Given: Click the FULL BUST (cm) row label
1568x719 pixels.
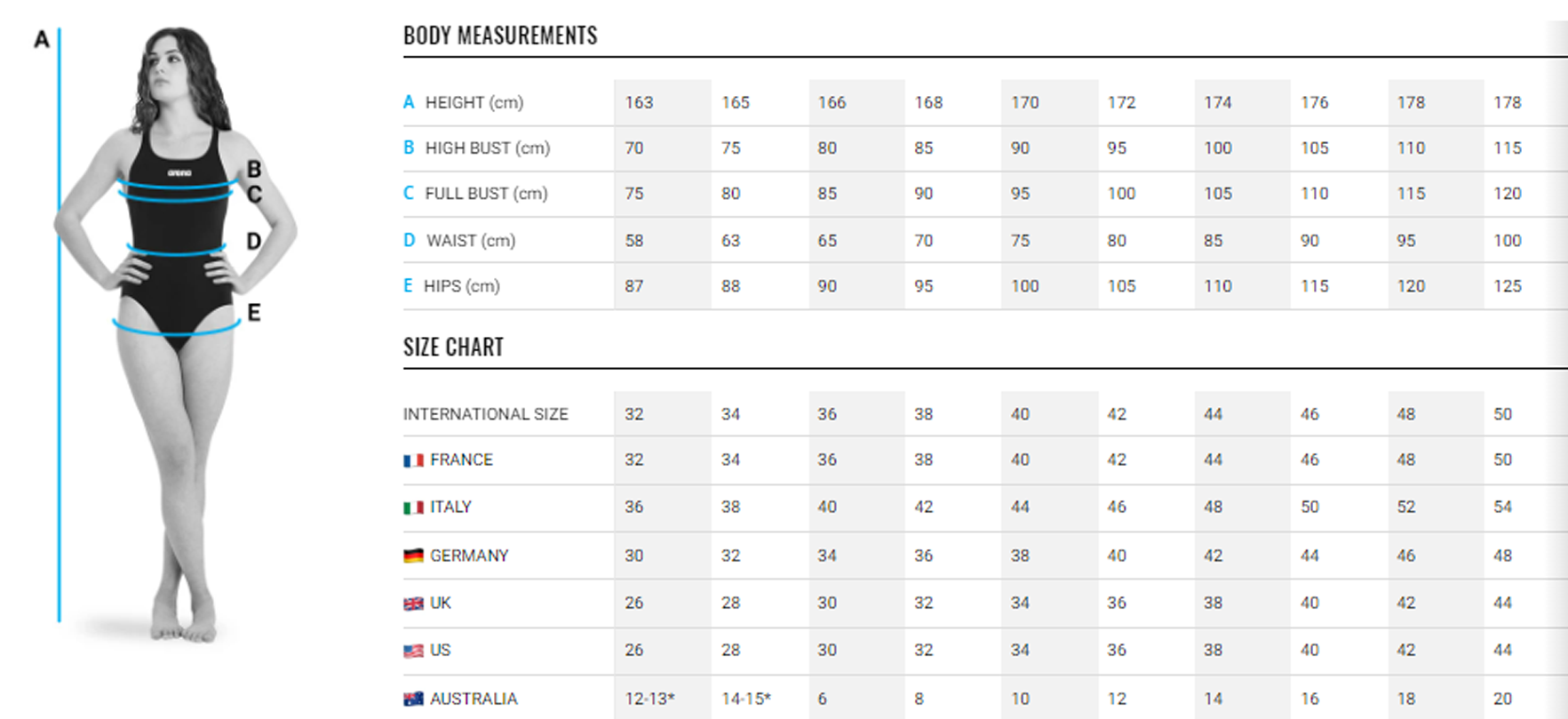Looking at the screenshot, I should (486, 194).
